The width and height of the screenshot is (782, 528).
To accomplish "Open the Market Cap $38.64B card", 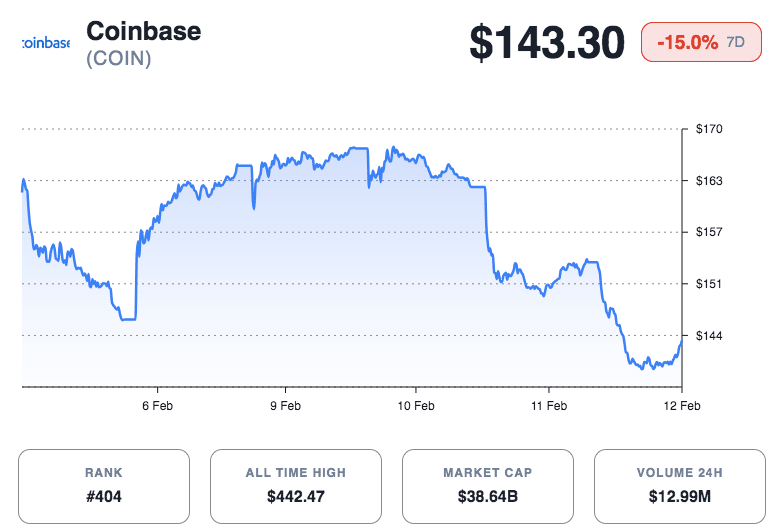I will [x=488, y=486].
